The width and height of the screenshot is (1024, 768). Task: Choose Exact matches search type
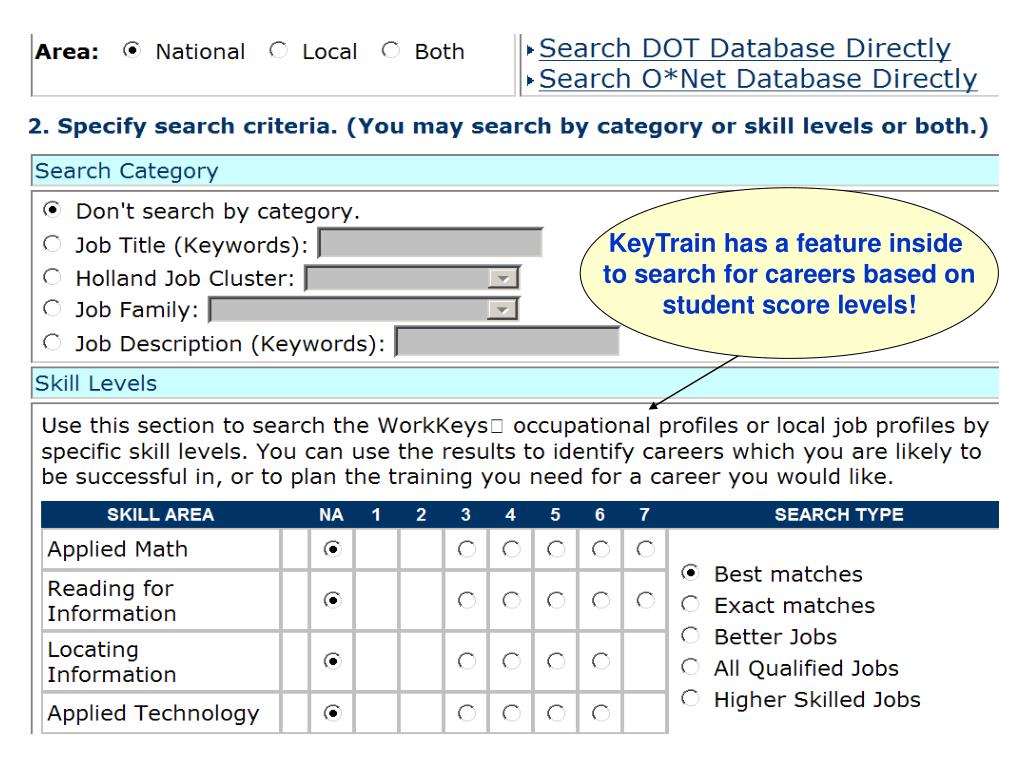[690, 604]
